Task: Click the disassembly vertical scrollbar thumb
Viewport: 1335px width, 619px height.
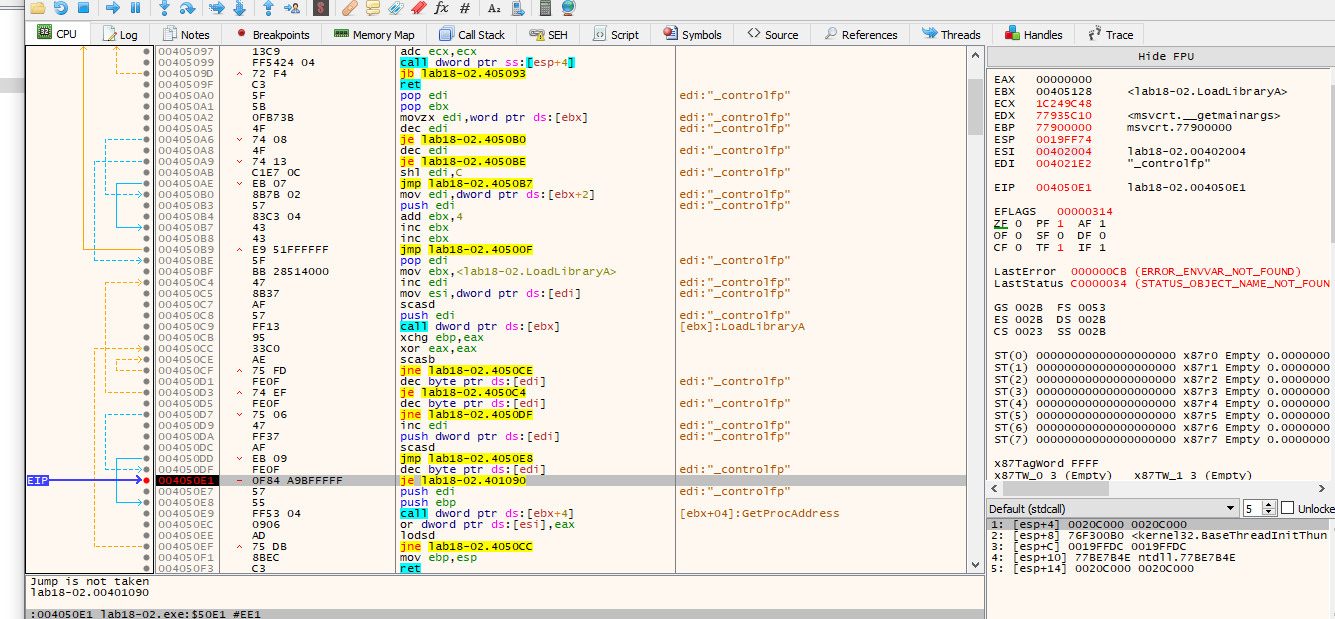Action: click(x=976, y=107)
